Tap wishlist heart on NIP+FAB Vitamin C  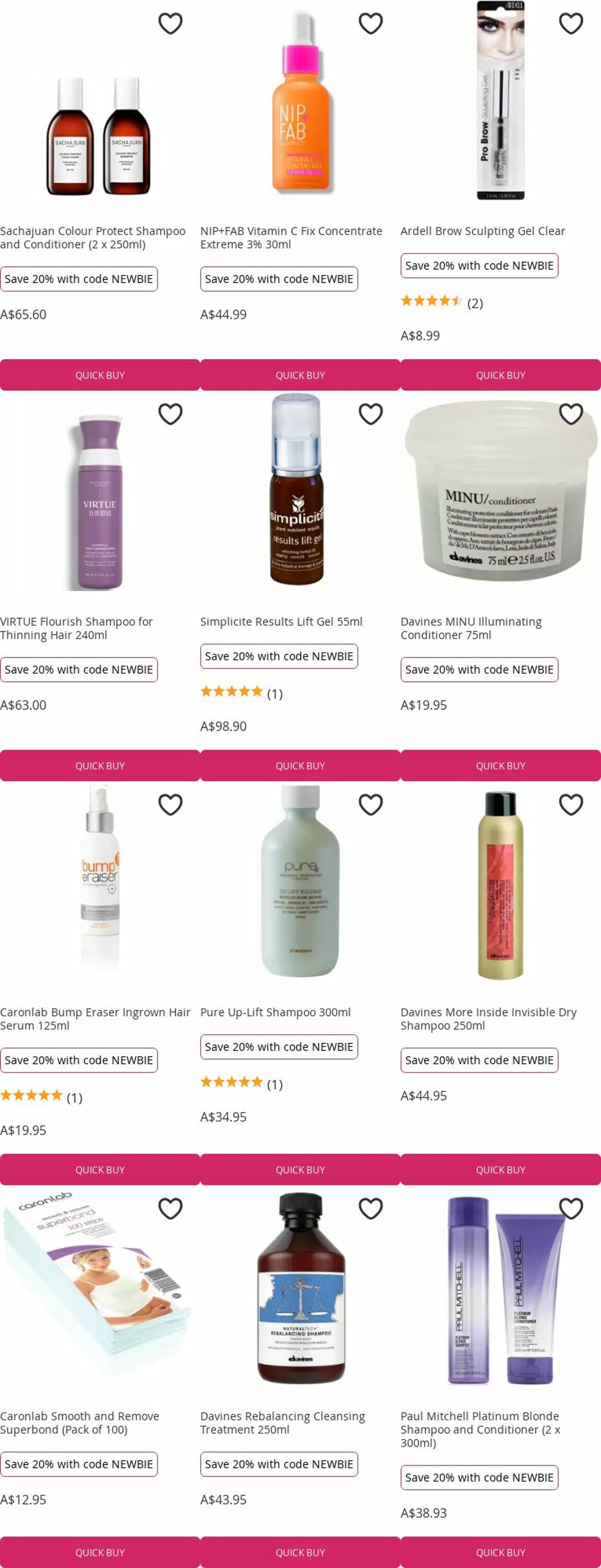(x=371, y=23)
